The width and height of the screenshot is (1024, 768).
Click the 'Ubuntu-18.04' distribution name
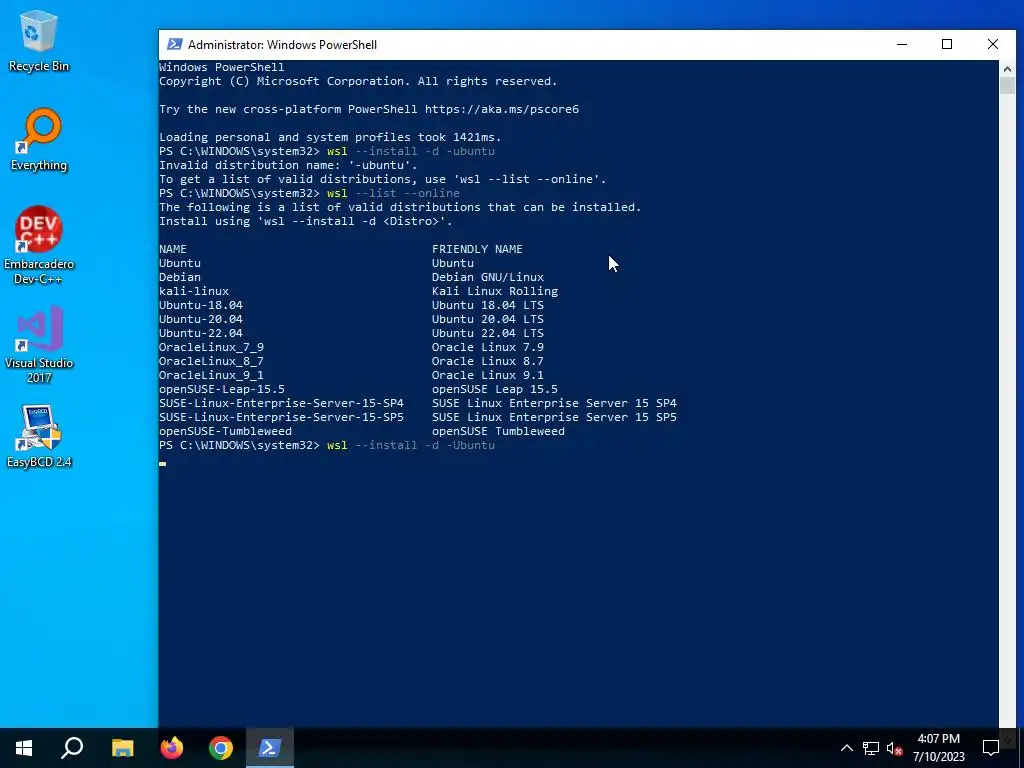(x=200, y=305)
